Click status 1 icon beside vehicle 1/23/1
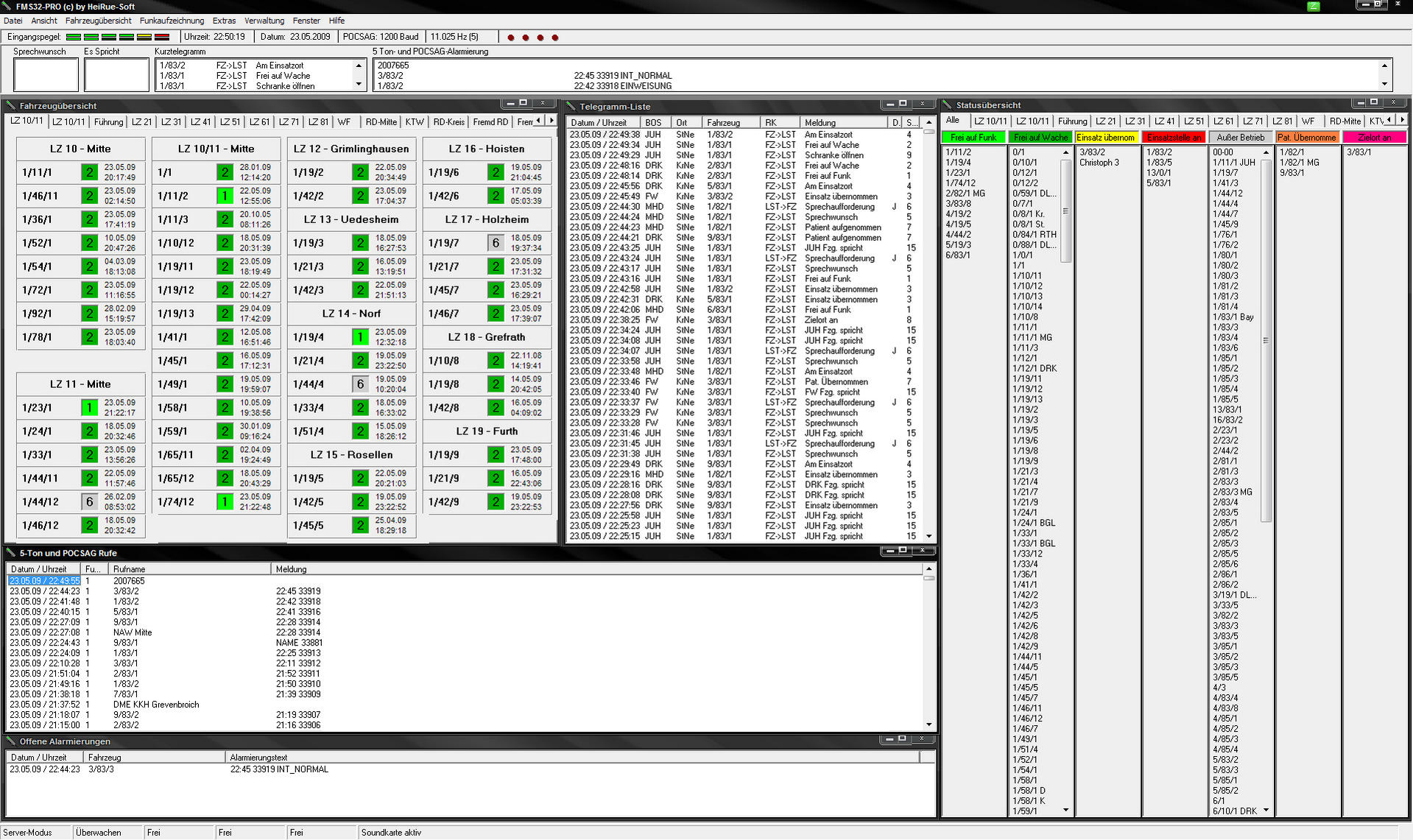This screenshot has height=840, width=1413. point(89,408)
